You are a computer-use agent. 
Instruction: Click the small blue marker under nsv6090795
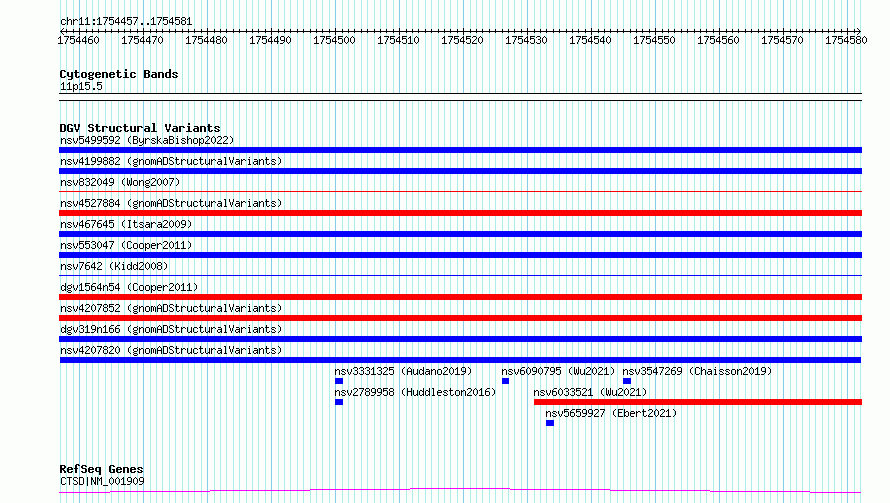[x=505, y=381]
